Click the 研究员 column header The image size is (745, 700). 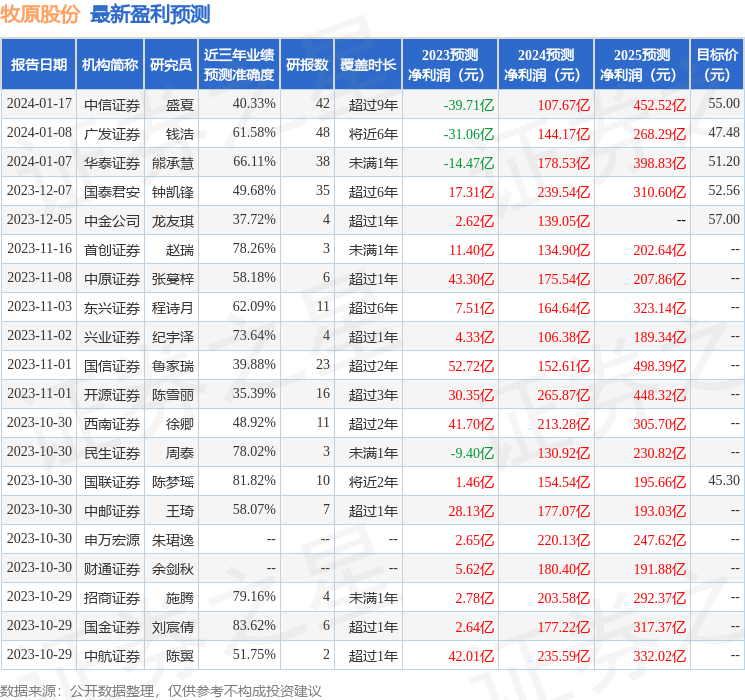pos(171,65)
